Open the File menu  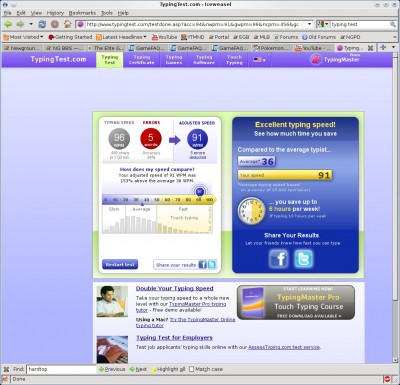(8, 13)
